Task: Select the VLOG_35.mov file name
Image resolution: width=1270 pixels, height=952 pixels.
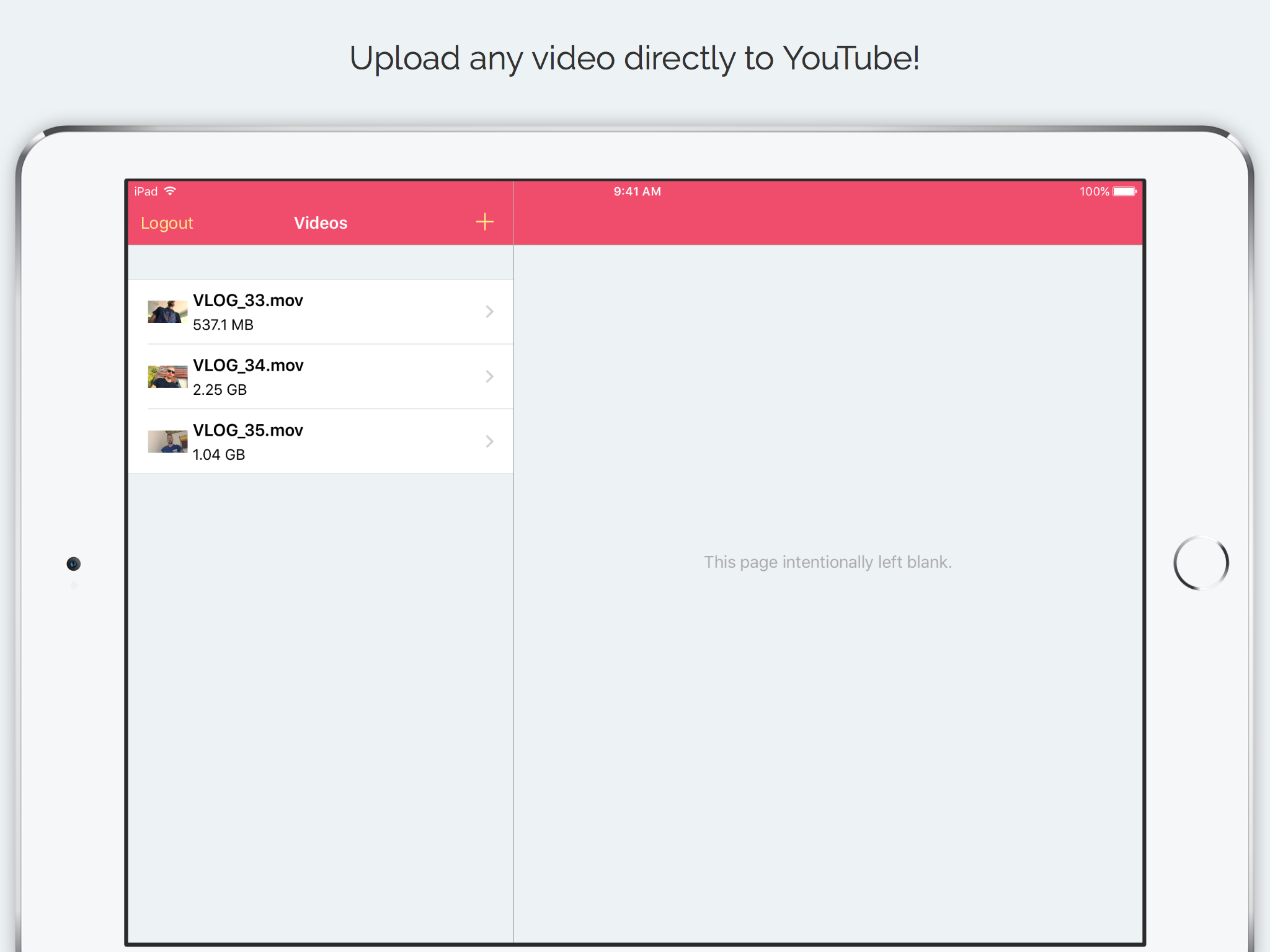Action: coord(248,431)
